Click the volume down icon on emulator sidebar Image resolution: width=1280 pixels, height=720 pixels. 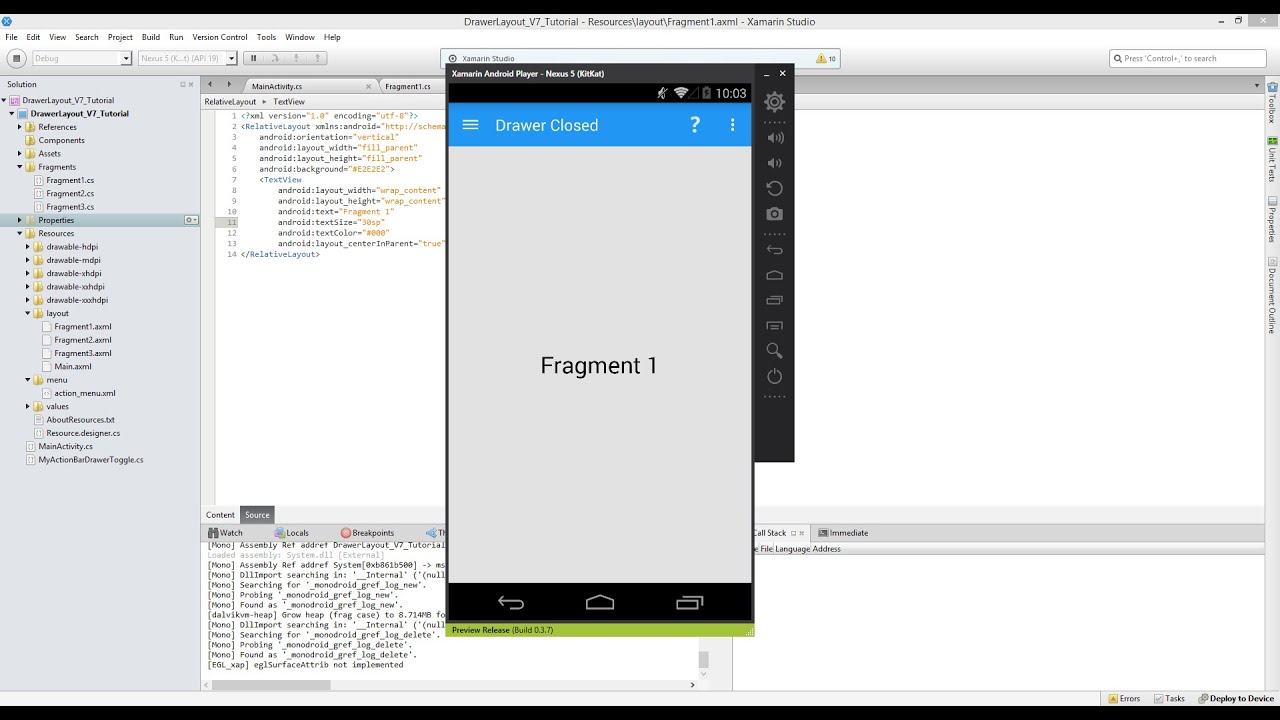pos(774,163)
